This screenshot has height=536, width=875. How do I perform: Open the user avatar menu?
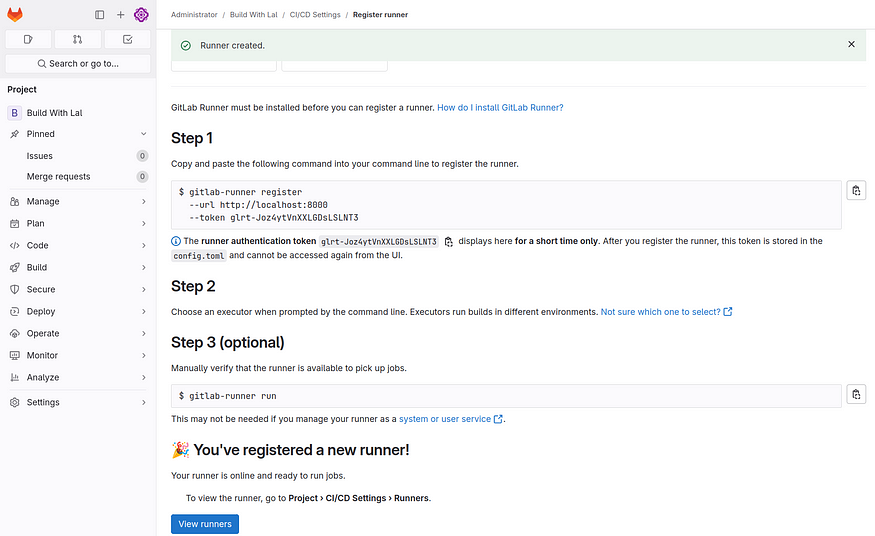141,15
